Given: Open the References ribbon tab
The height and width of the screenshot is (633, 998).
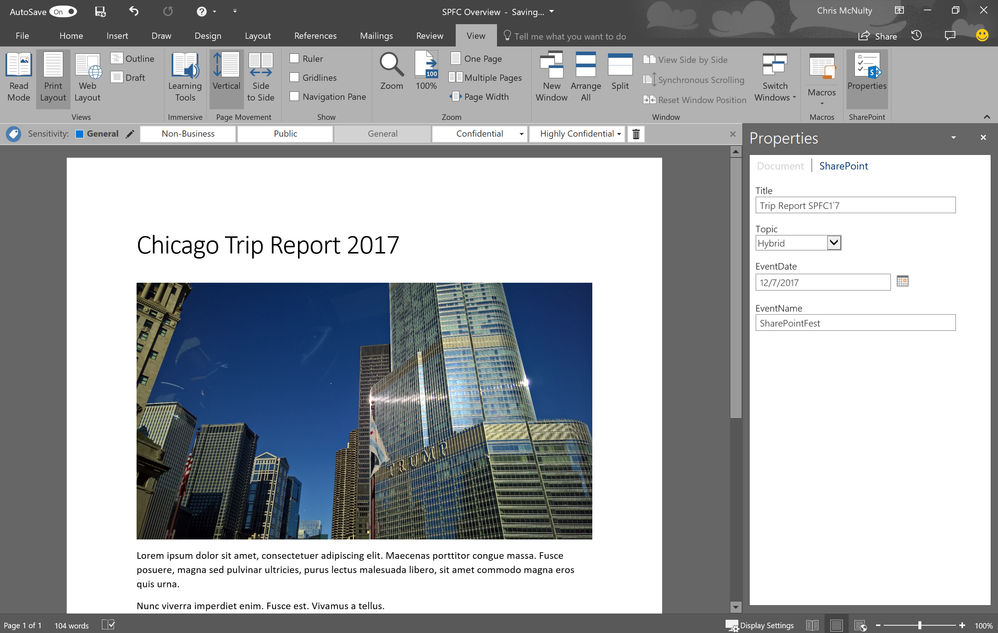Looking at the screenshot, I should [315, 36].
